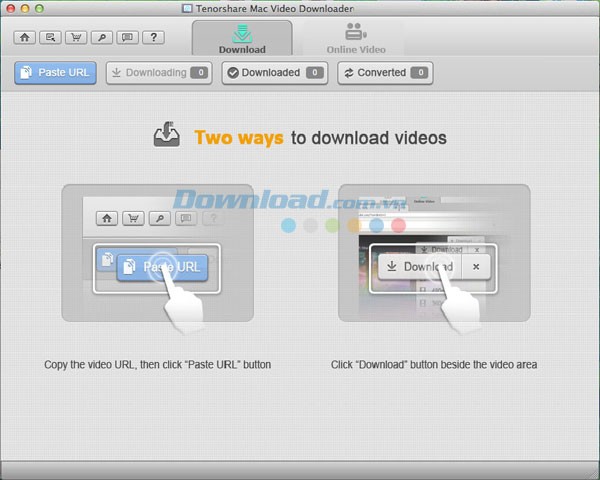The width and height of the screenshot is (600, 480).
Task: Click the Converted count badge
Action: tap(420, 73)
